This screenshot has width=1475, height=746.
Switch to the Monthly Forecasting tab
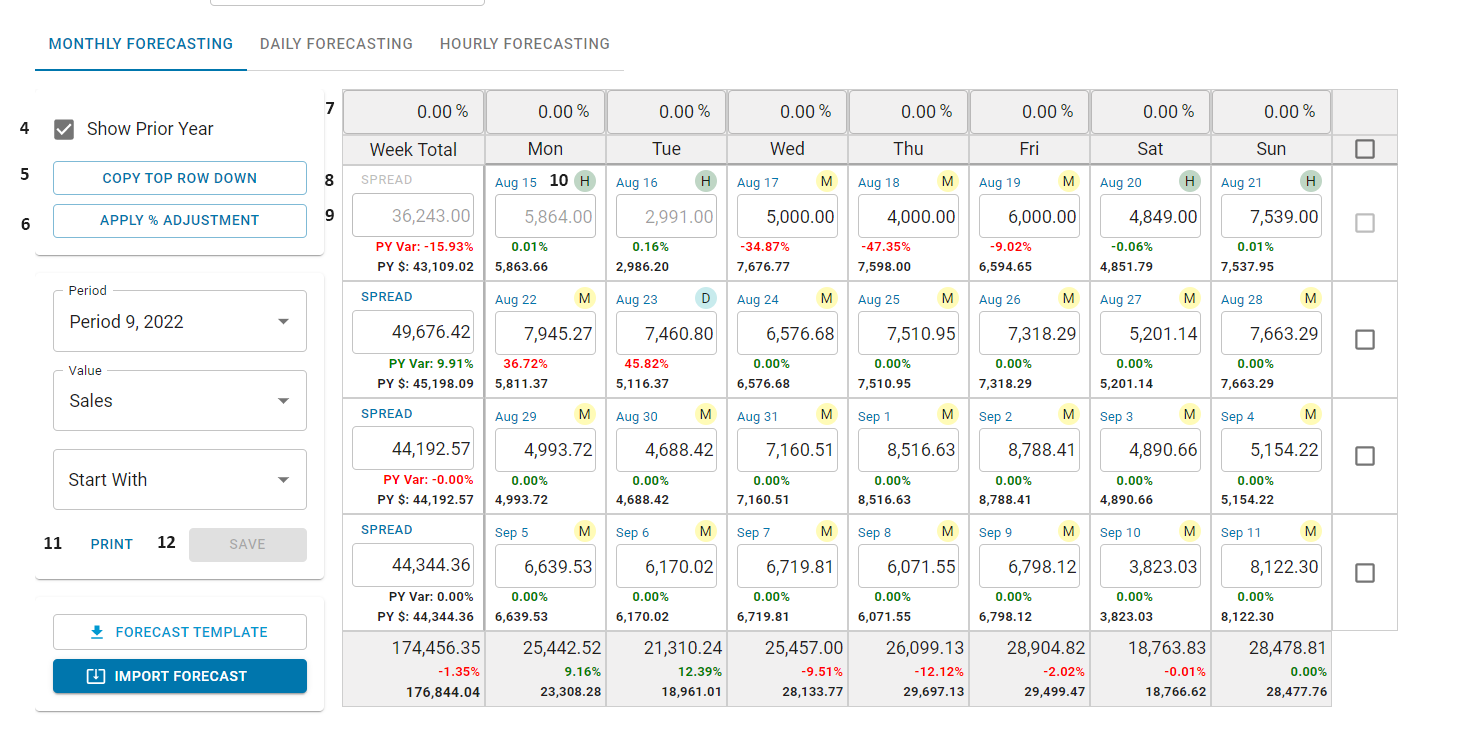tap(141, 44)
